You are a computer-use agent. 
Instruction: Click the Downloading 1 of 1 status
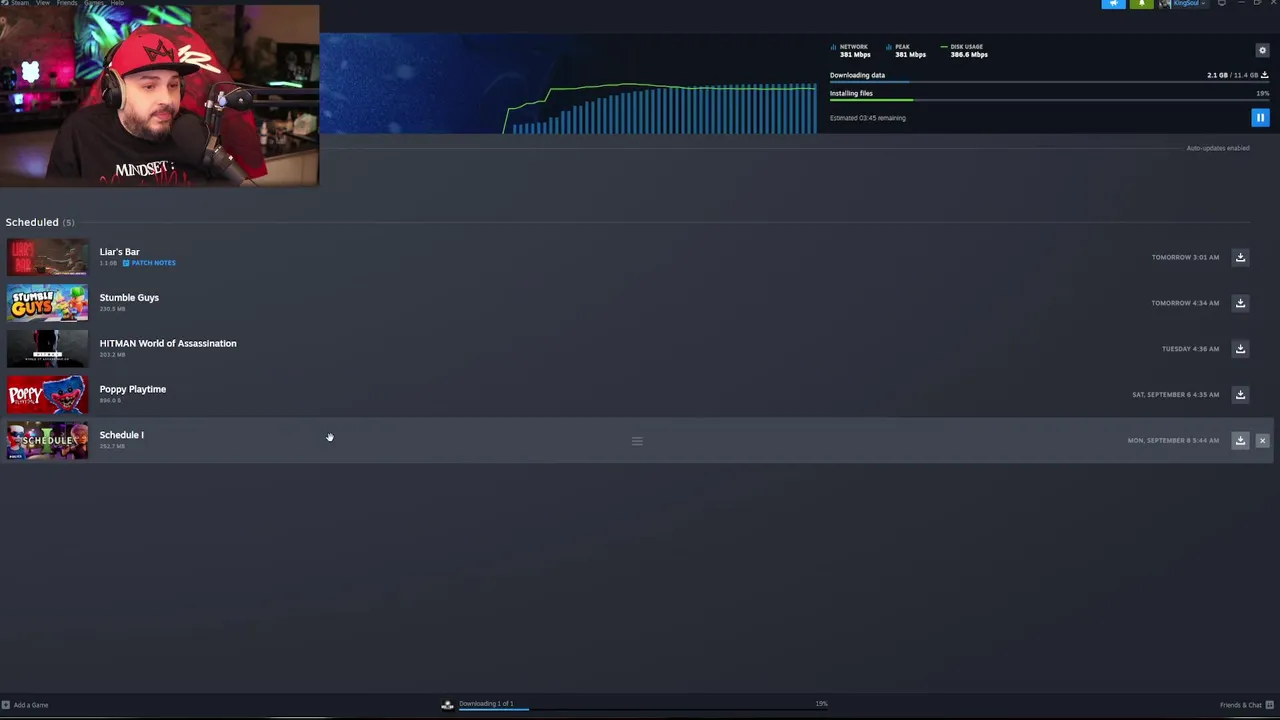486,704
